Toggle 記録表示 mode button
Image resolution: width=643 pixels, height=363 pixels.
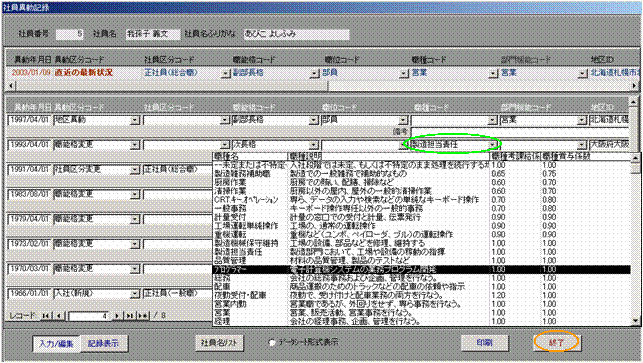click(x=103, y=343)
